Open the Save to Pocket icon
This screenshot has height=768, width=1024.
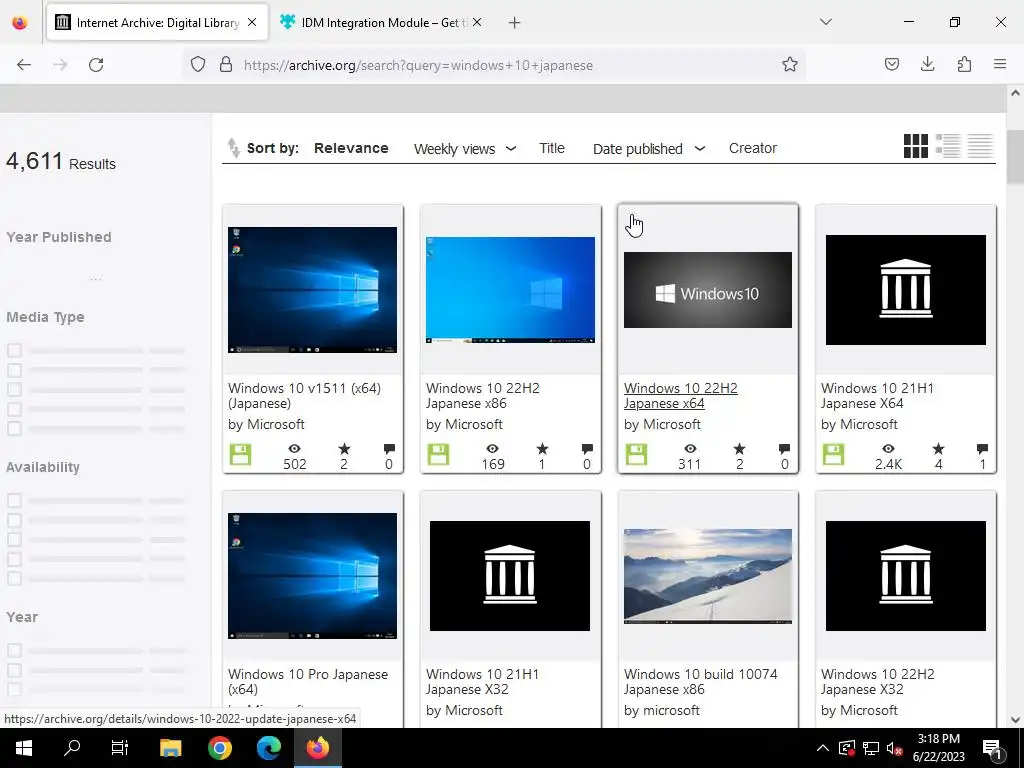891,64
